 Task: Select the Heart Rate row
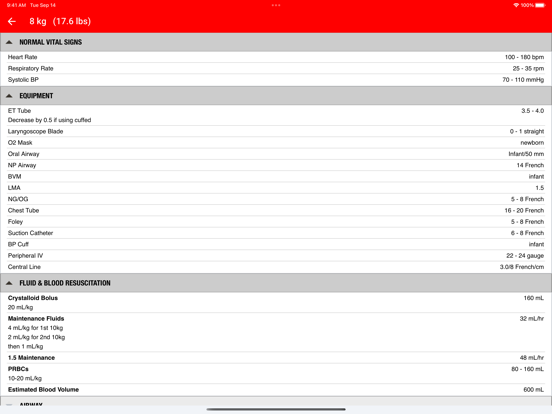[x=276, y=57]
